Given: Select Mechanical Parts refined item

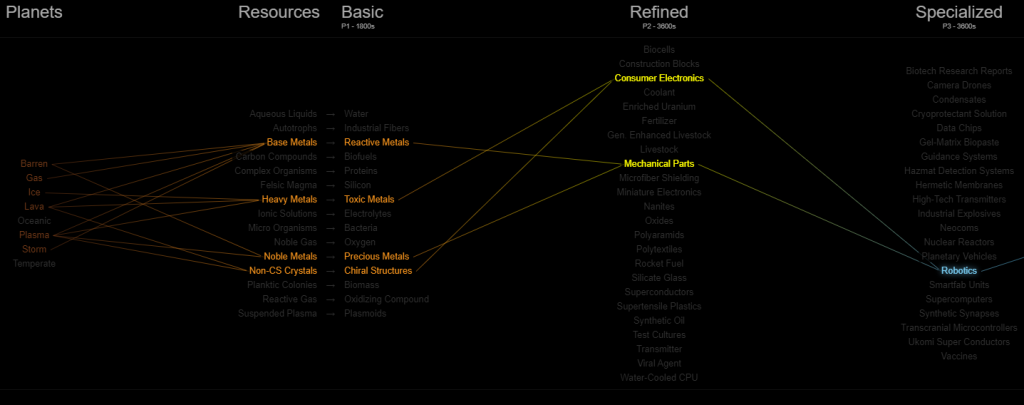Looking at the screenshot, I should pos(659,164).
